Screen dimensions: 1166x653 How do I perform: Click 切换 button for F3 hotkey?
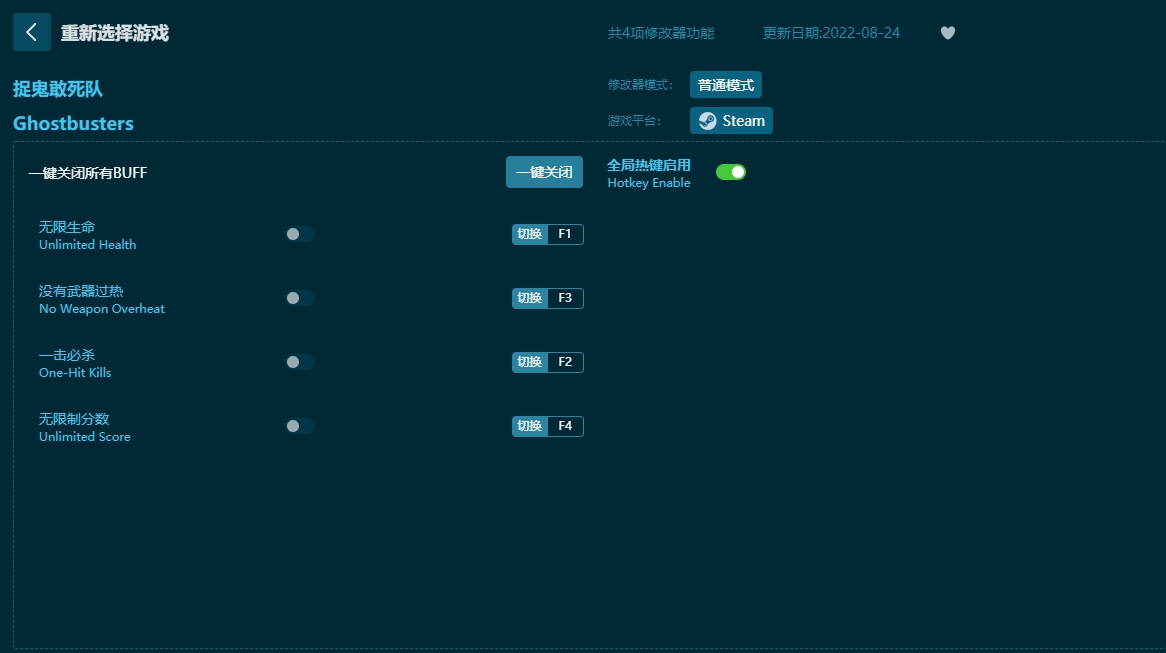(x=529, y=298)
